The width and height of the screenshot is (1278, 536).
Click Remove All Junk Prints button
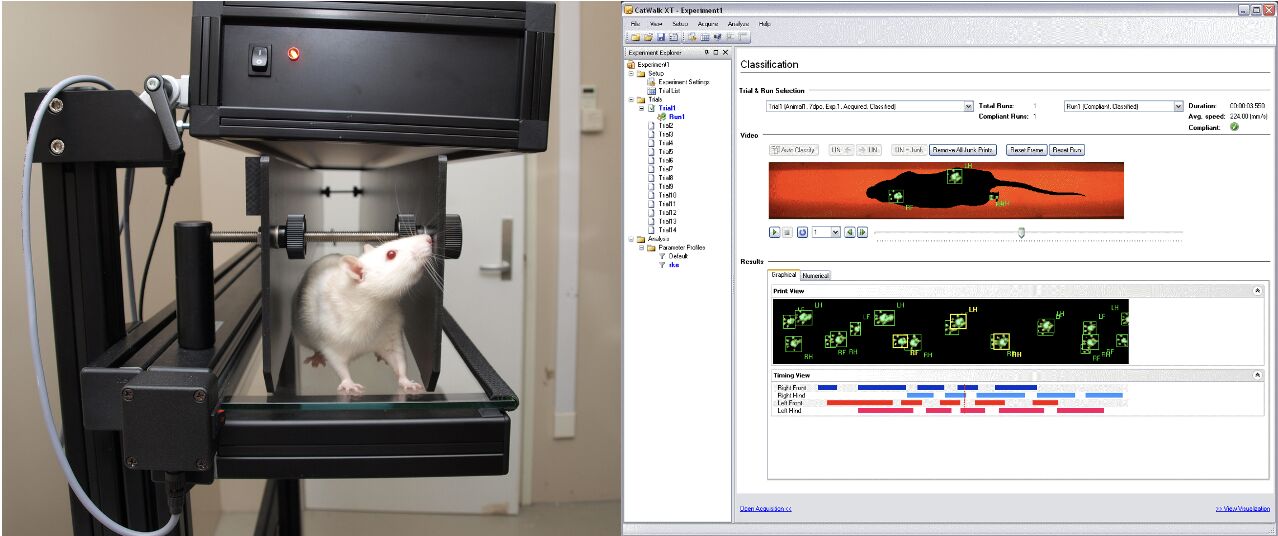click(962, 150)
